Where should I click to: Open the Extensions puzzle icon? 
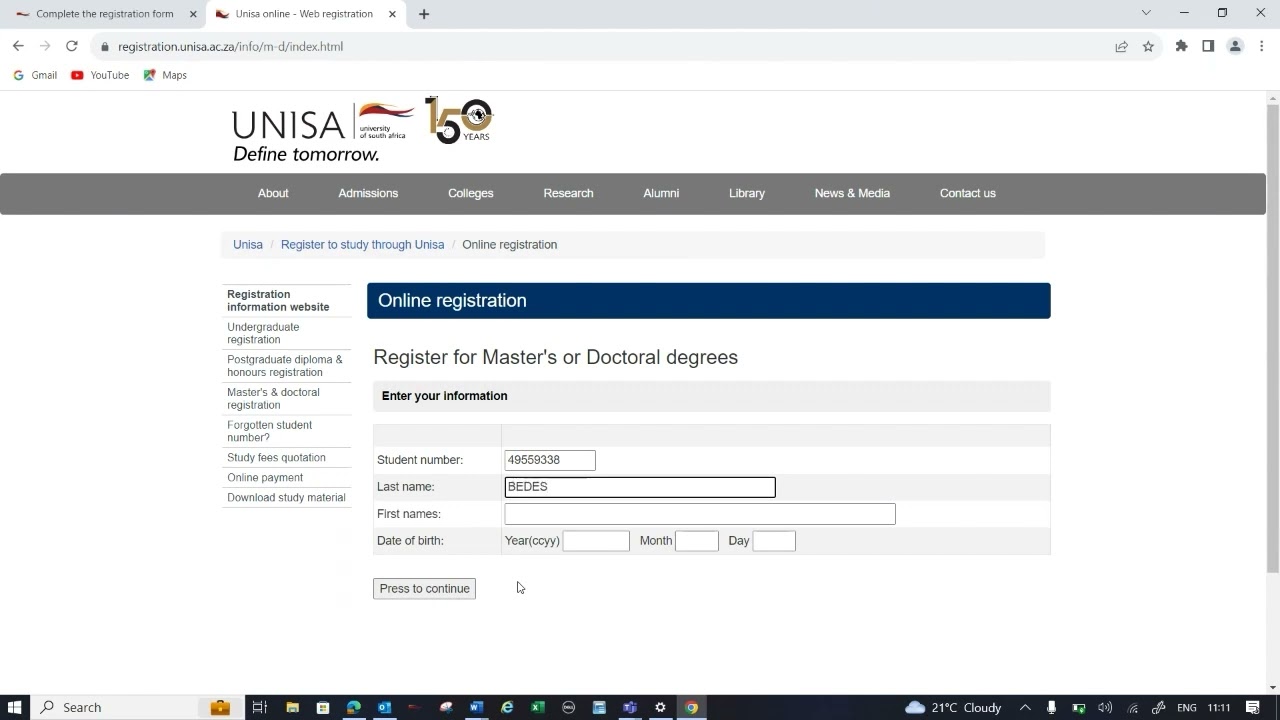(1181, 46)
